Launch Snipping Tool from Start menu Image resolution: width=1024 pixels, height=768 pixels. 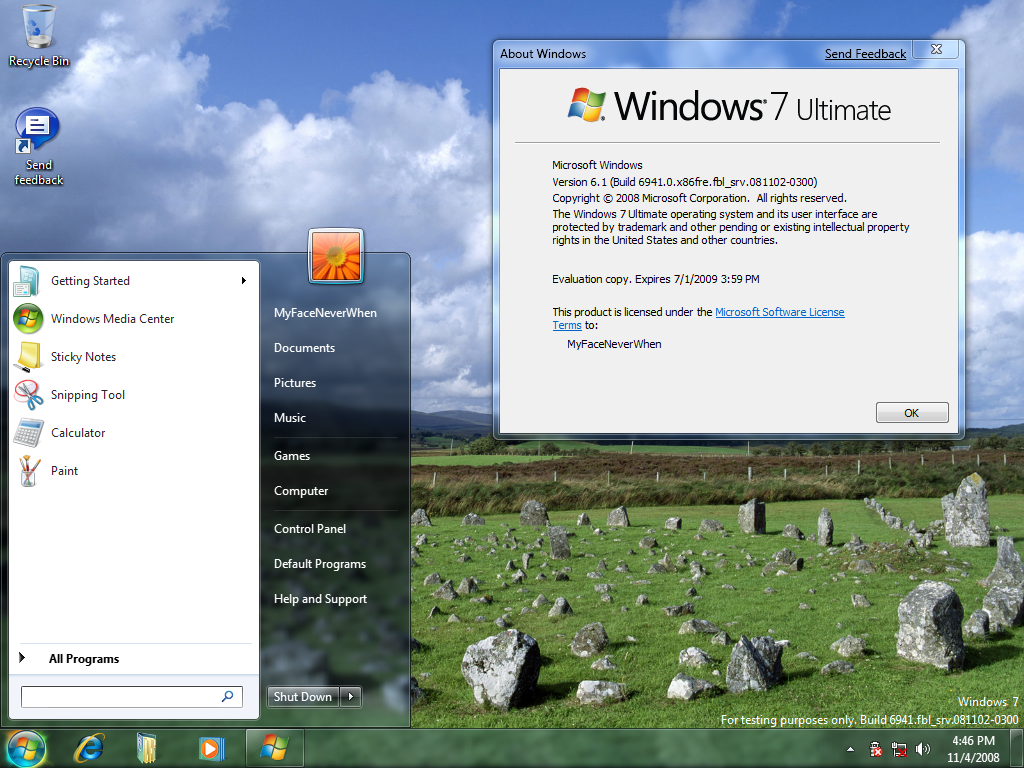click(88, 395)
